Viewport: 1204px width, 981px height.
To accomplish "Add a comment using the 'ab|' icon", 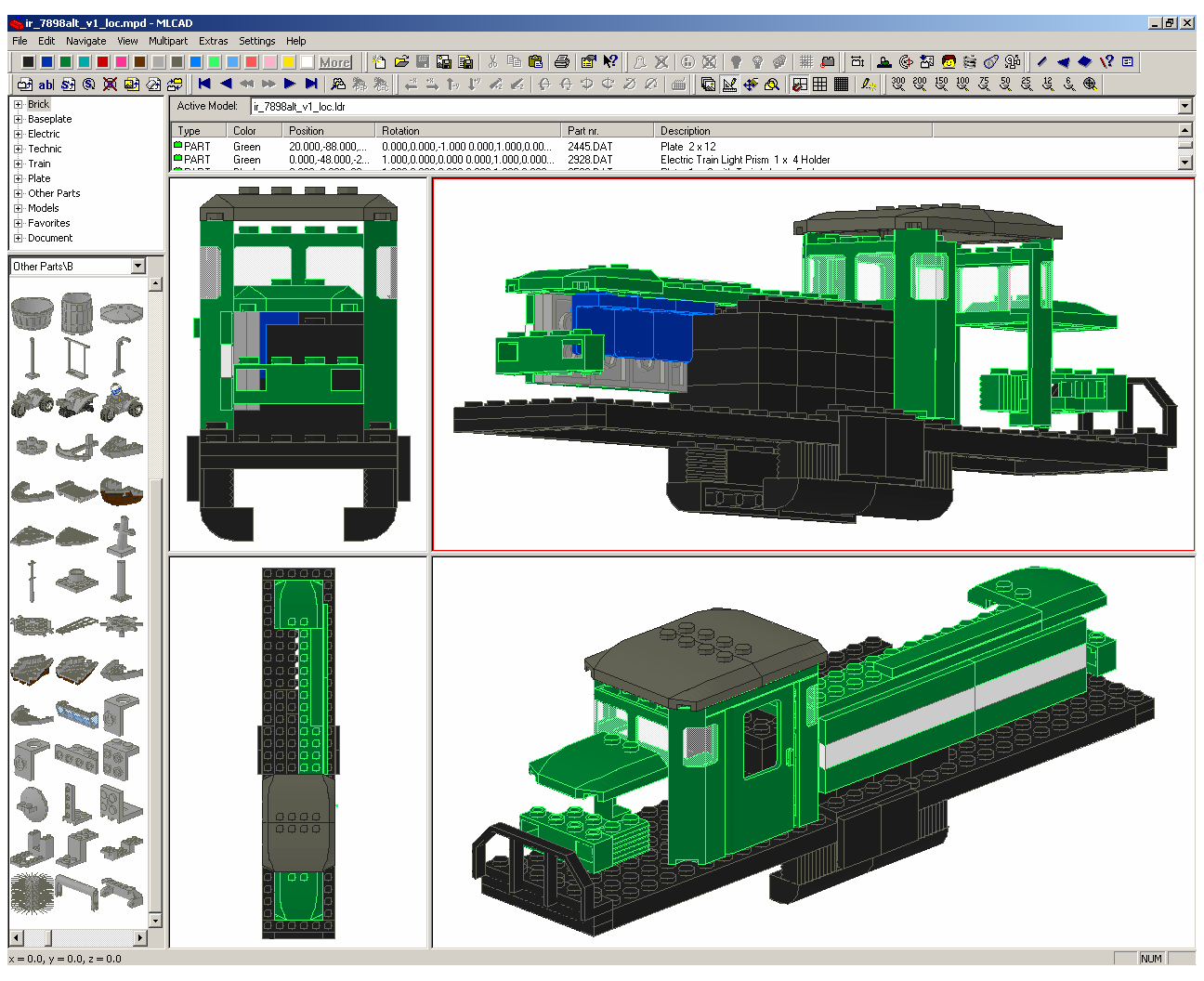I will click(46, 84).
